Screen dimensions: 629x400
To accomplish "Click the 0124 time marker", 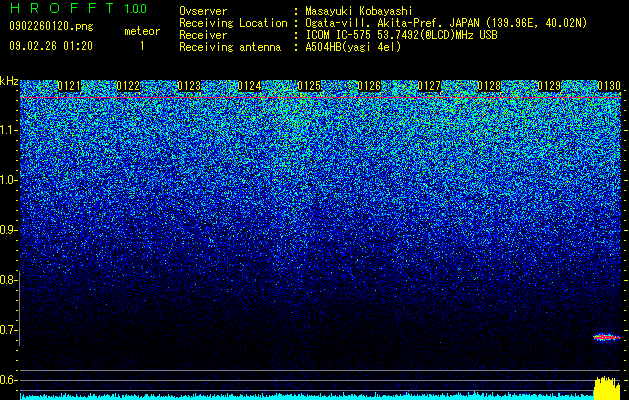I will [x=249, y=86].
